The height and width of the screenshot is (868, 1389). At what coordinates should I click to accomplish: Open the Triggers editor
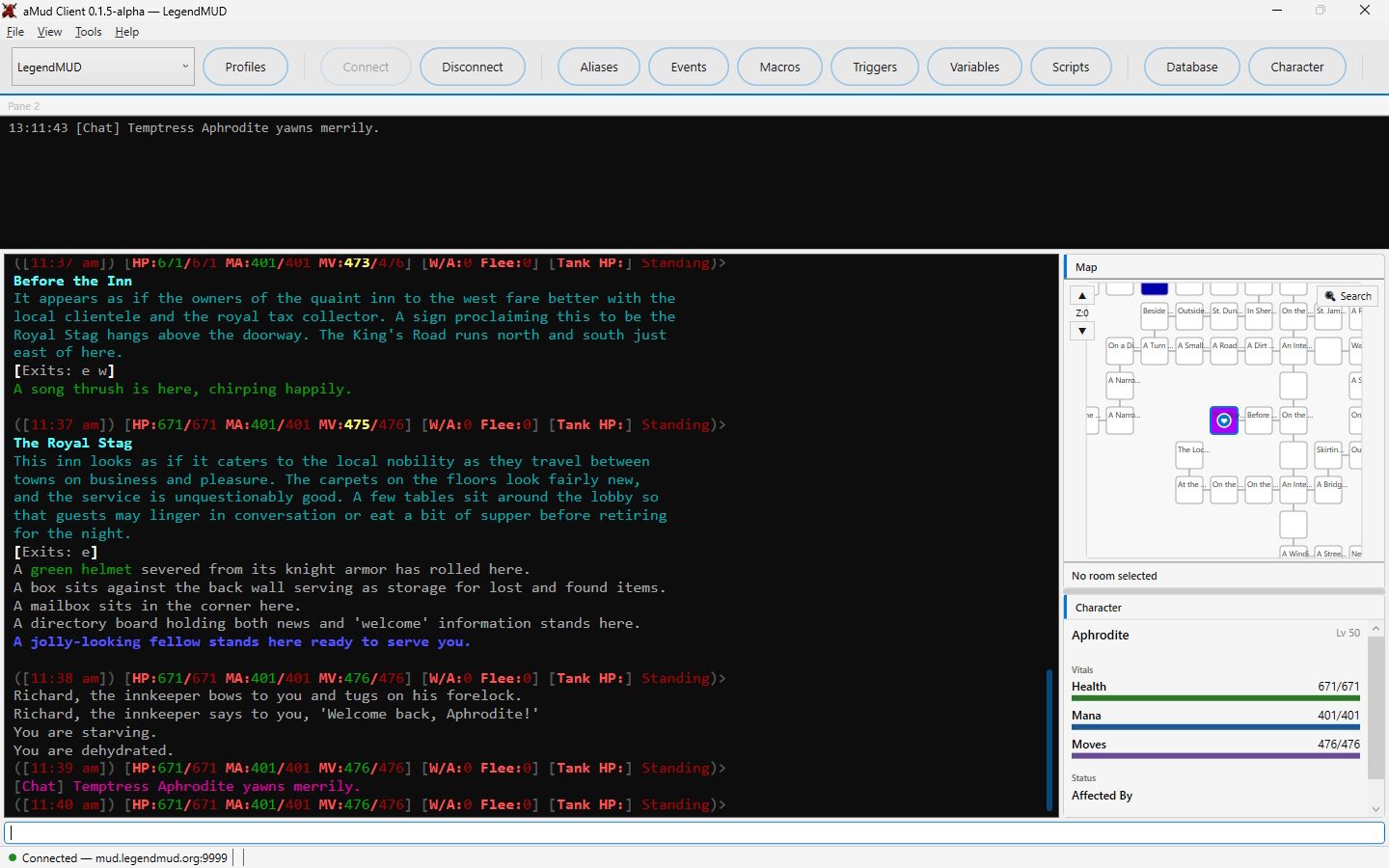[875, 67]
